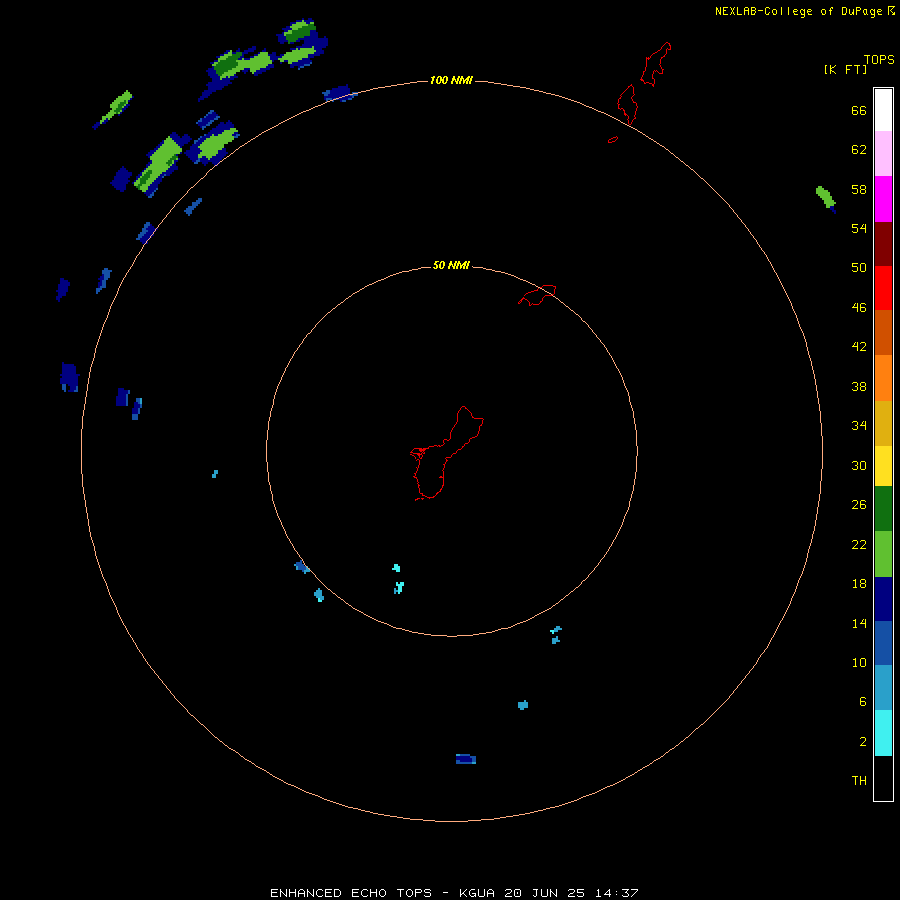Click the 34 value on the legend
The image size is (900, 900).
point(859,426)
